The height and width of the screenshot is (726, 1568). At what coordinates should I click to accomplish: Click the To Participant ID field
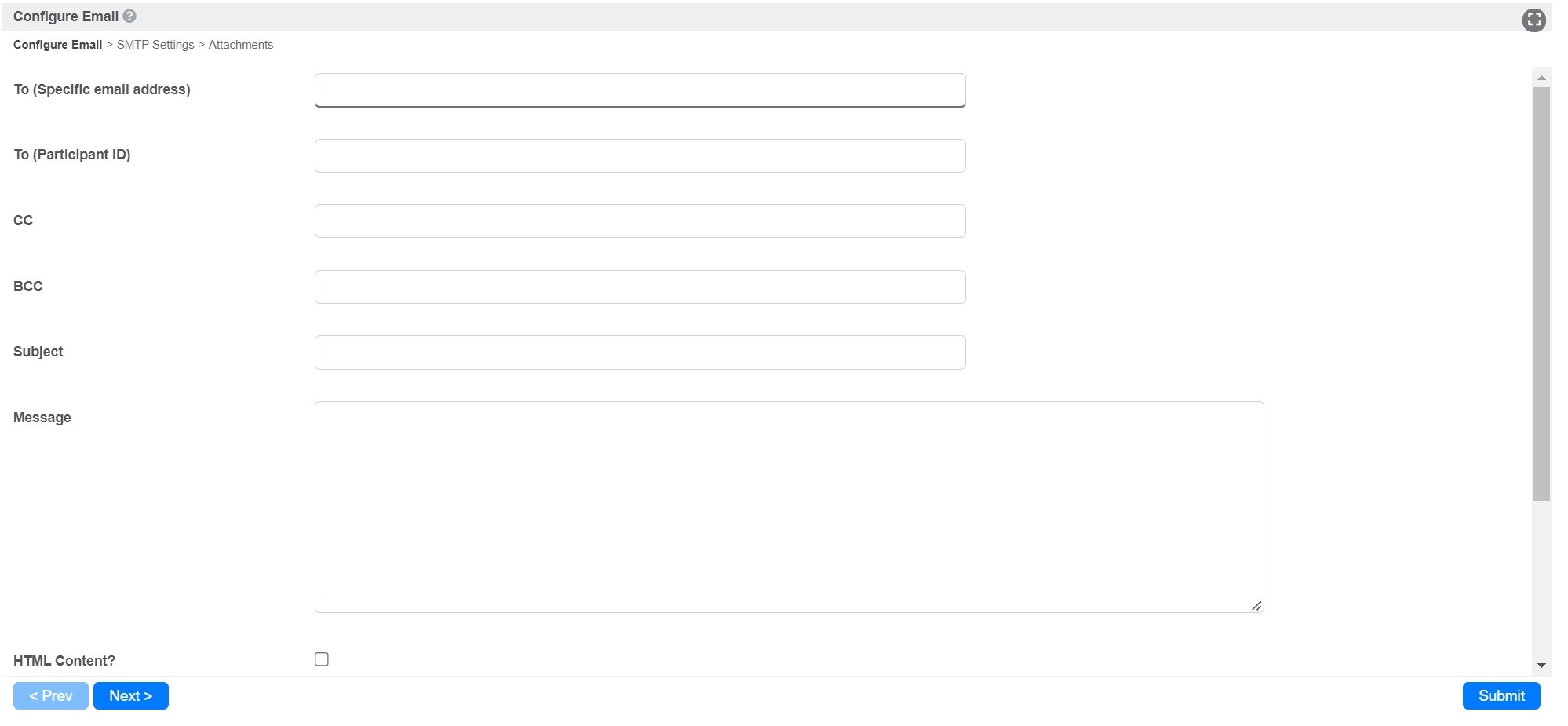pyautogui.click(x=640, y=155)
